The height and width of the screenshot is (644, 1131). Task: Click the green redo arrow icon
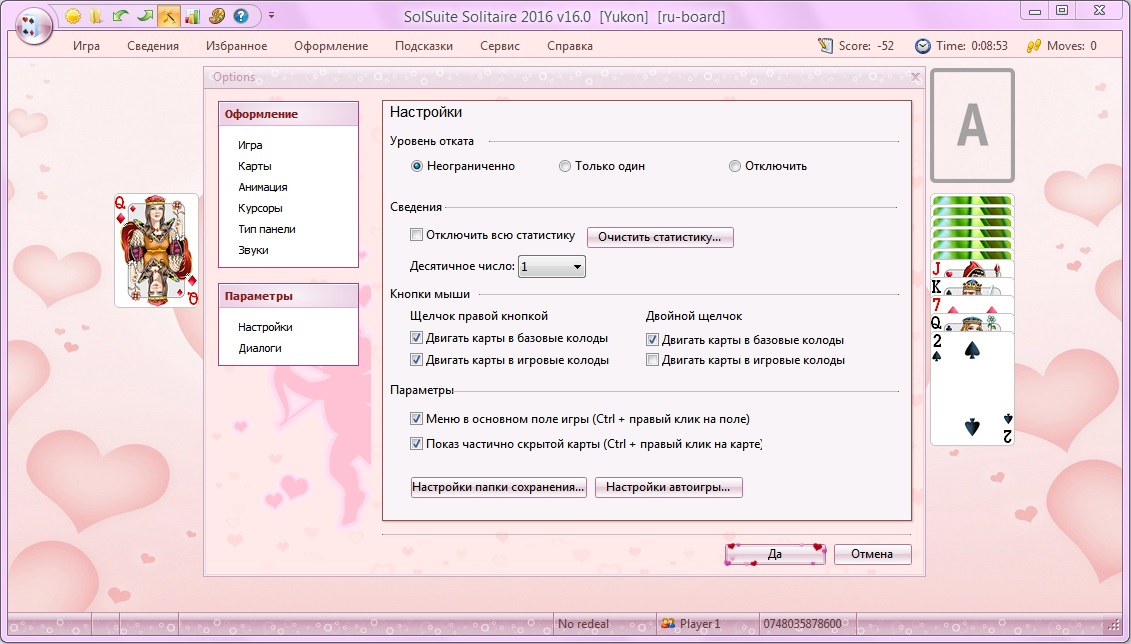pos(145,16)
